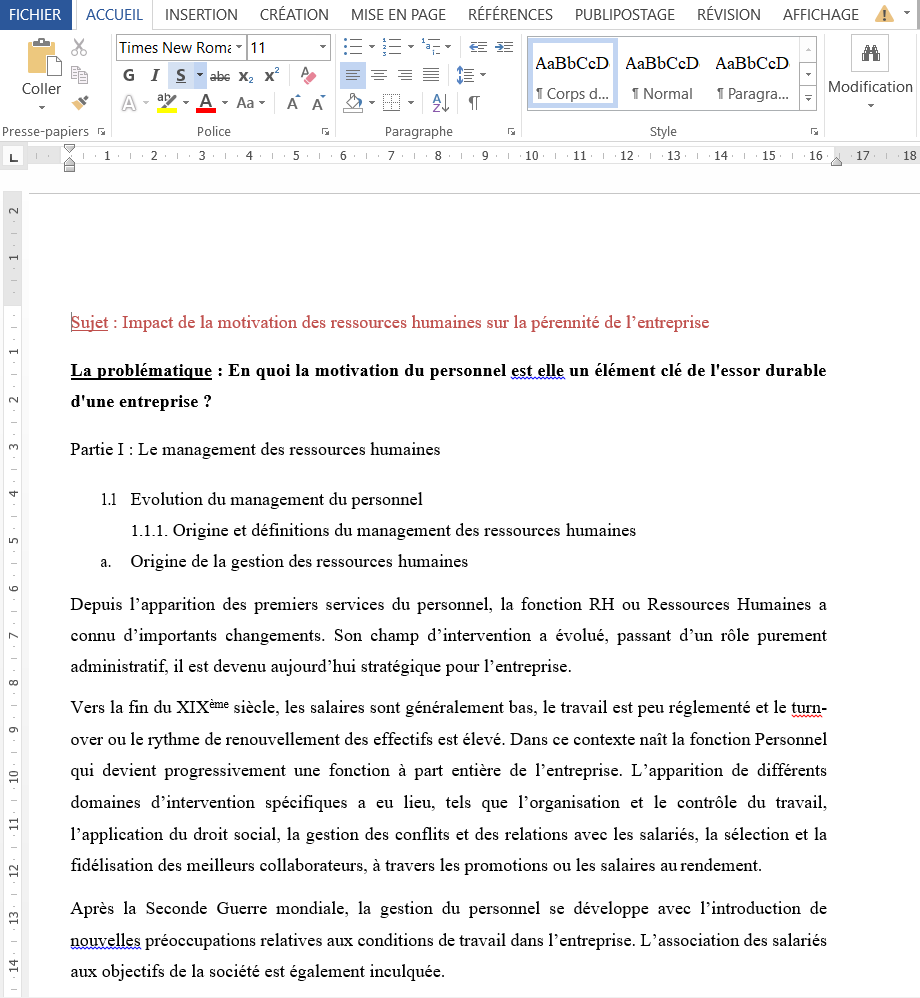Toggle subscript x₂ formatting

click(246, 76)
